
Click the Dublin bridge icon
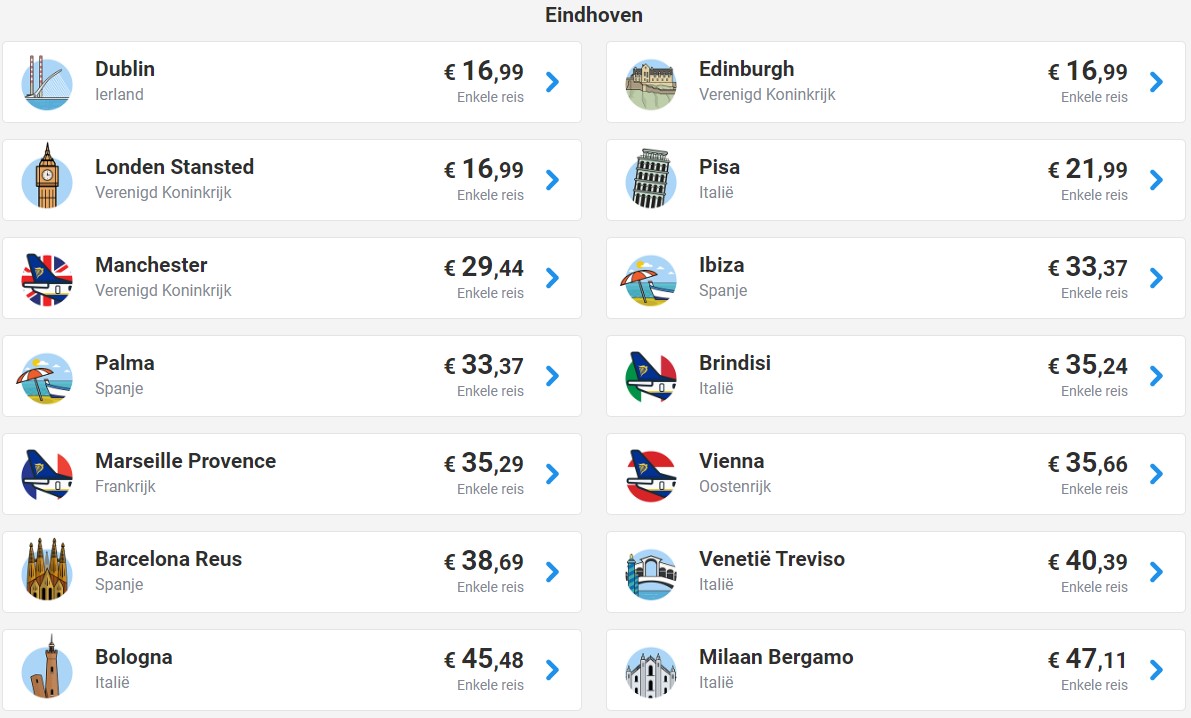pos(47,83)
